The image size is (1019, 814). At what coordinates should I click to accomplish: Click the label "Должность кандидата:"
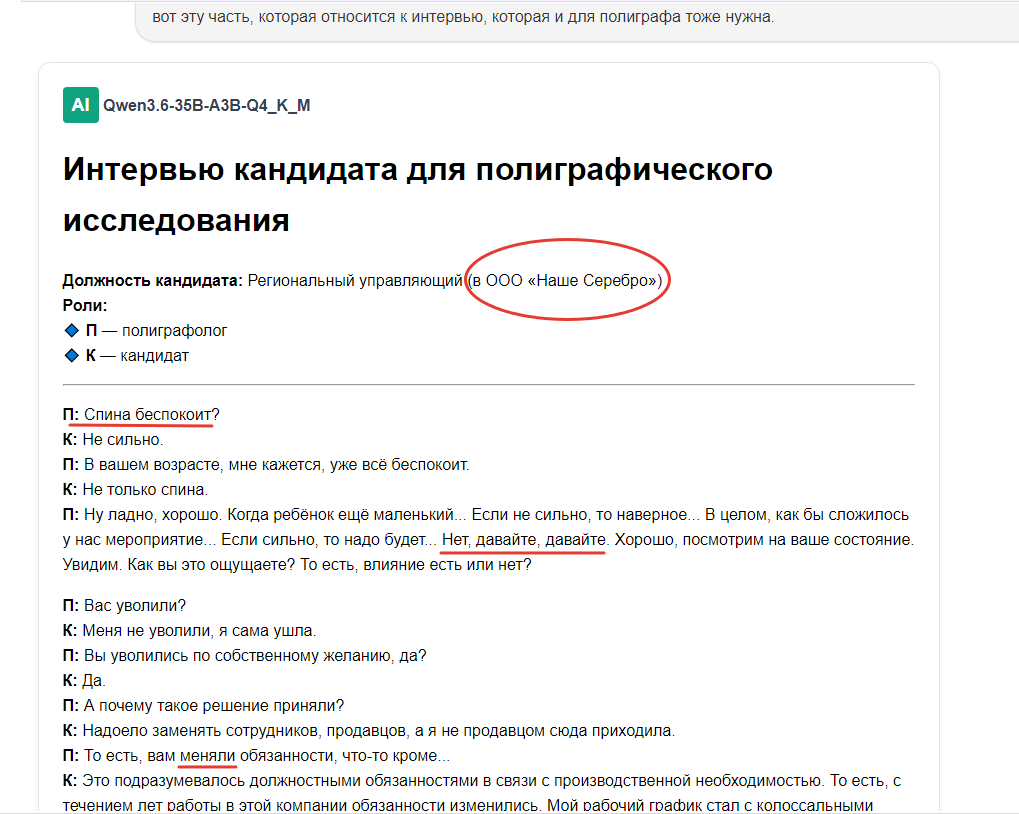point(153,281)
